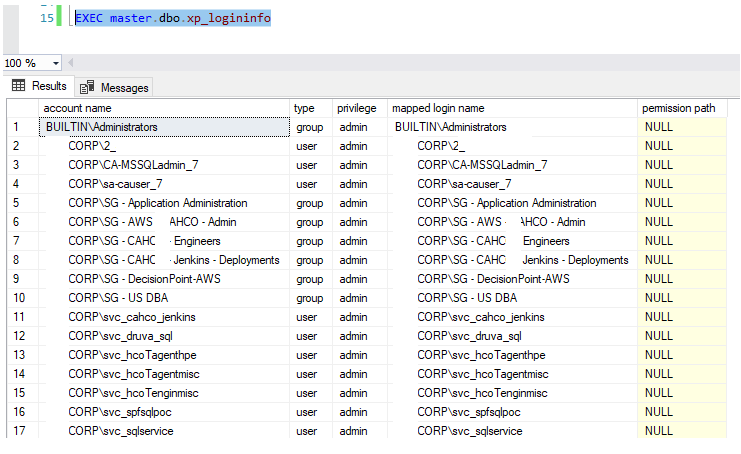
Task: Click mapped login CORP\svc_druva_sql cell
Action: (x=469, y=336)
